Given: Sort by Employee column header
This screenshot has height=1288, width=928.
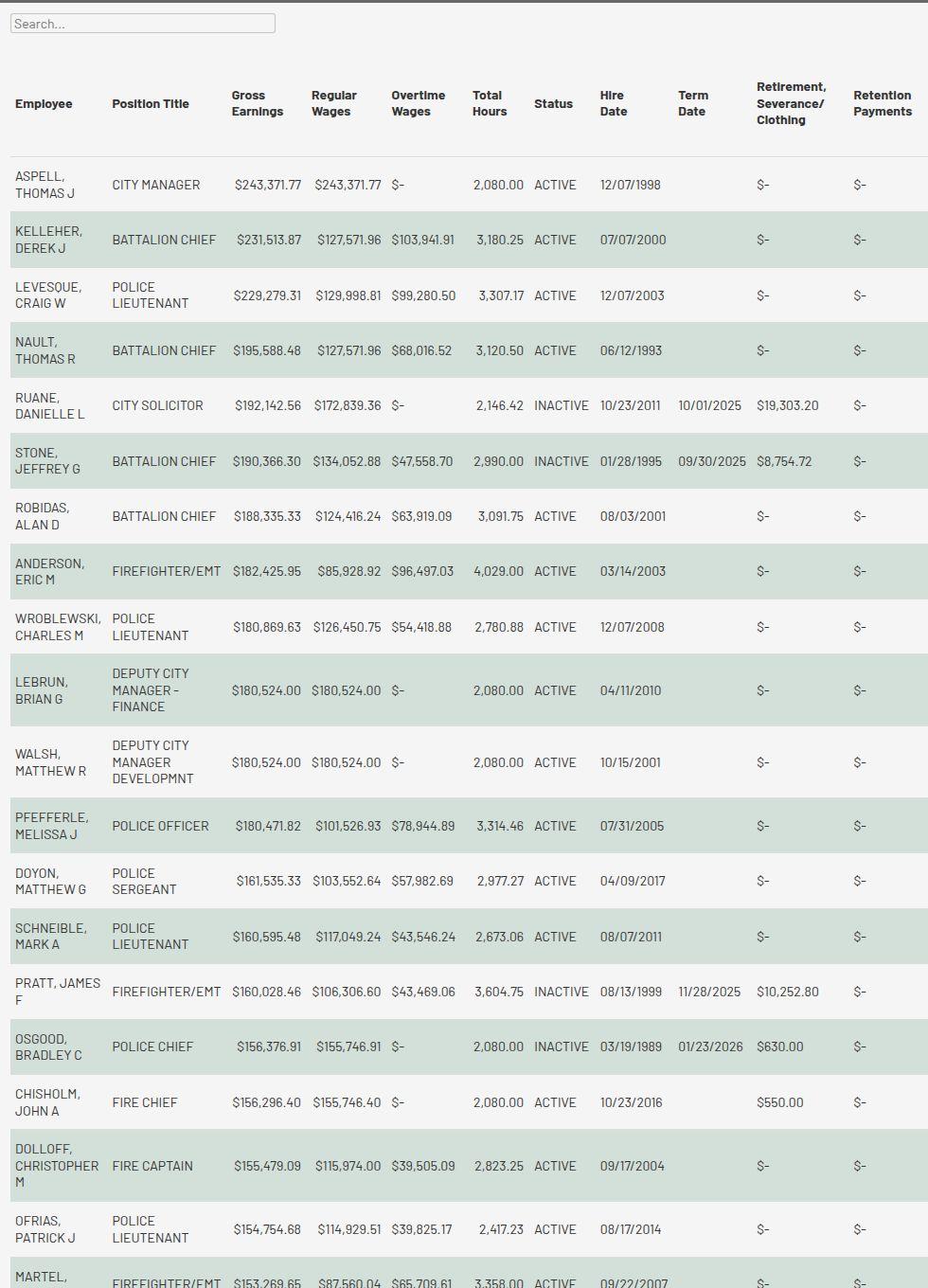Looking at the screenshot, I should coord(44,104).
